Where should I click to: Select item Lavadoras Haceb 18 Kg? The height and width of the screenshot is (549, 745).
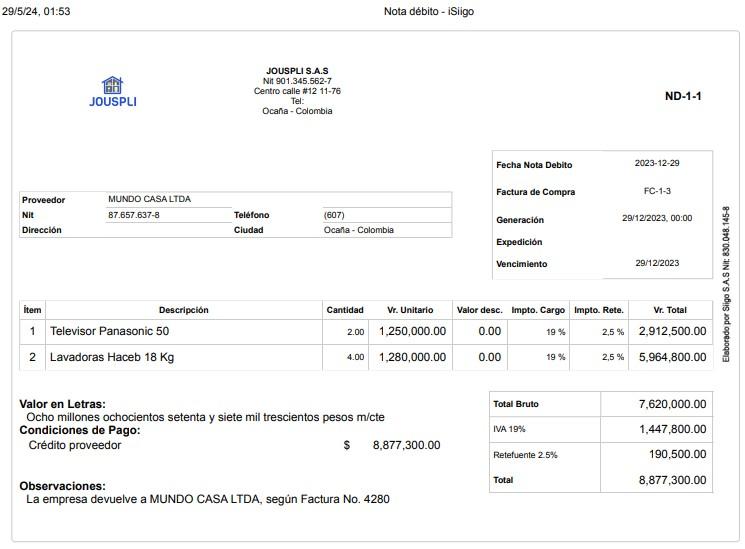[x=112, y=357]
